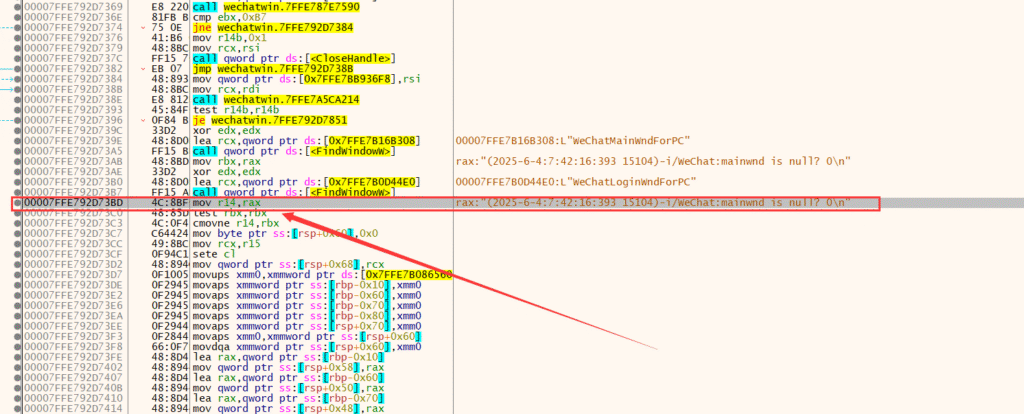
Task: Toggle breakpoint dot at address 00007FFE792D738E
Action: tap(17, 99)
